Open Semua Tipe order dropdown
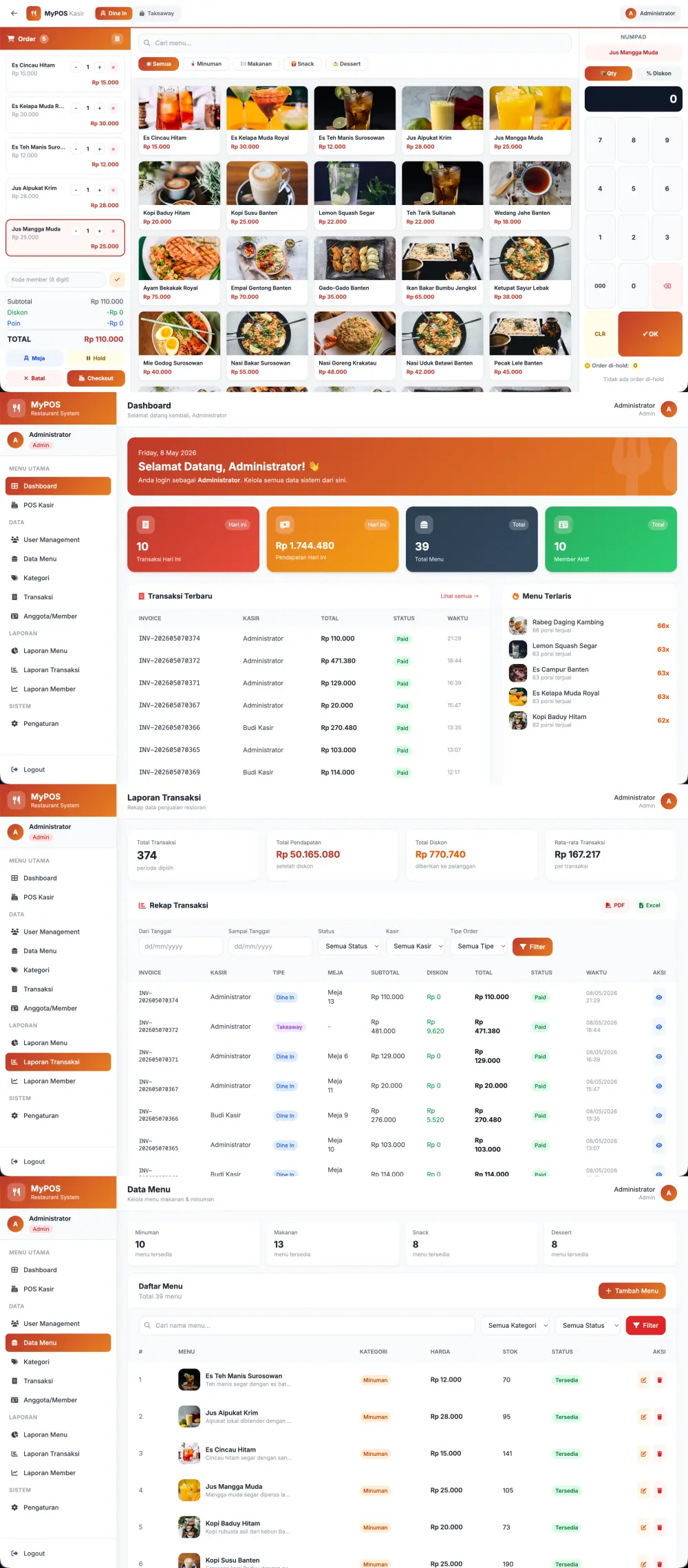 tap(480, 946)
